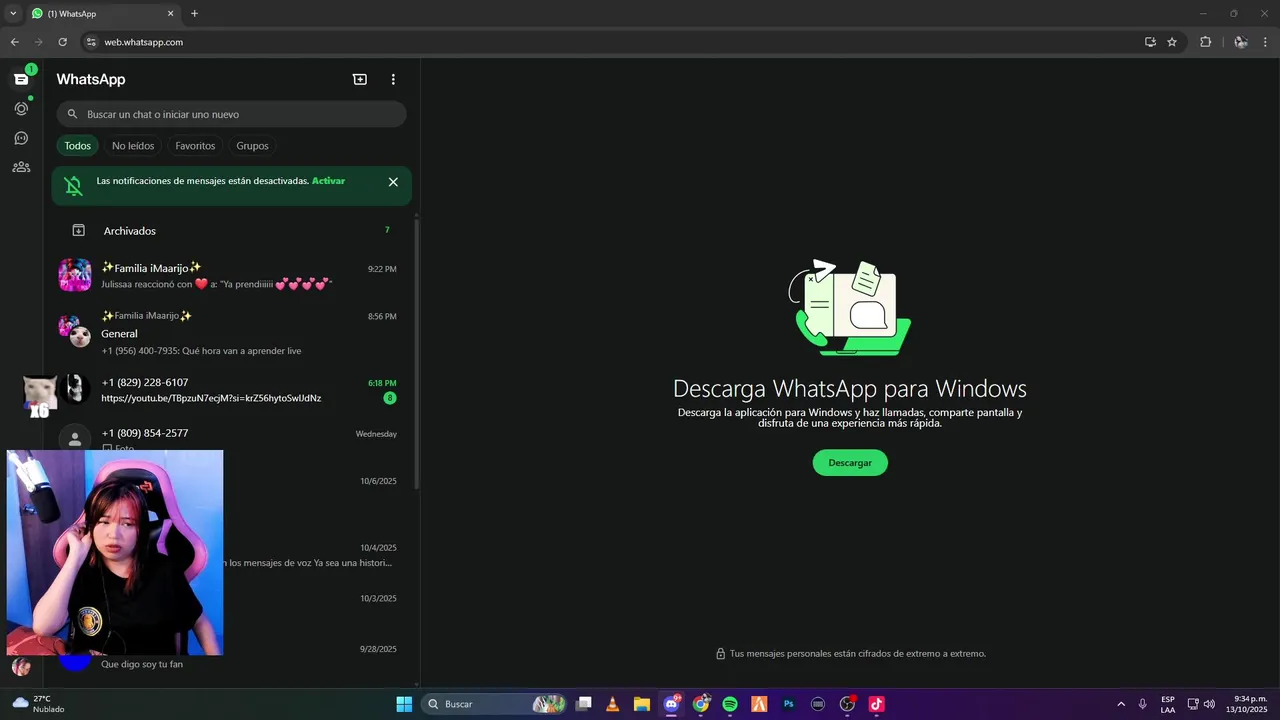Open the Archivados row
The height and width of the screenshot is (720, 1280).
coord(232,231)
